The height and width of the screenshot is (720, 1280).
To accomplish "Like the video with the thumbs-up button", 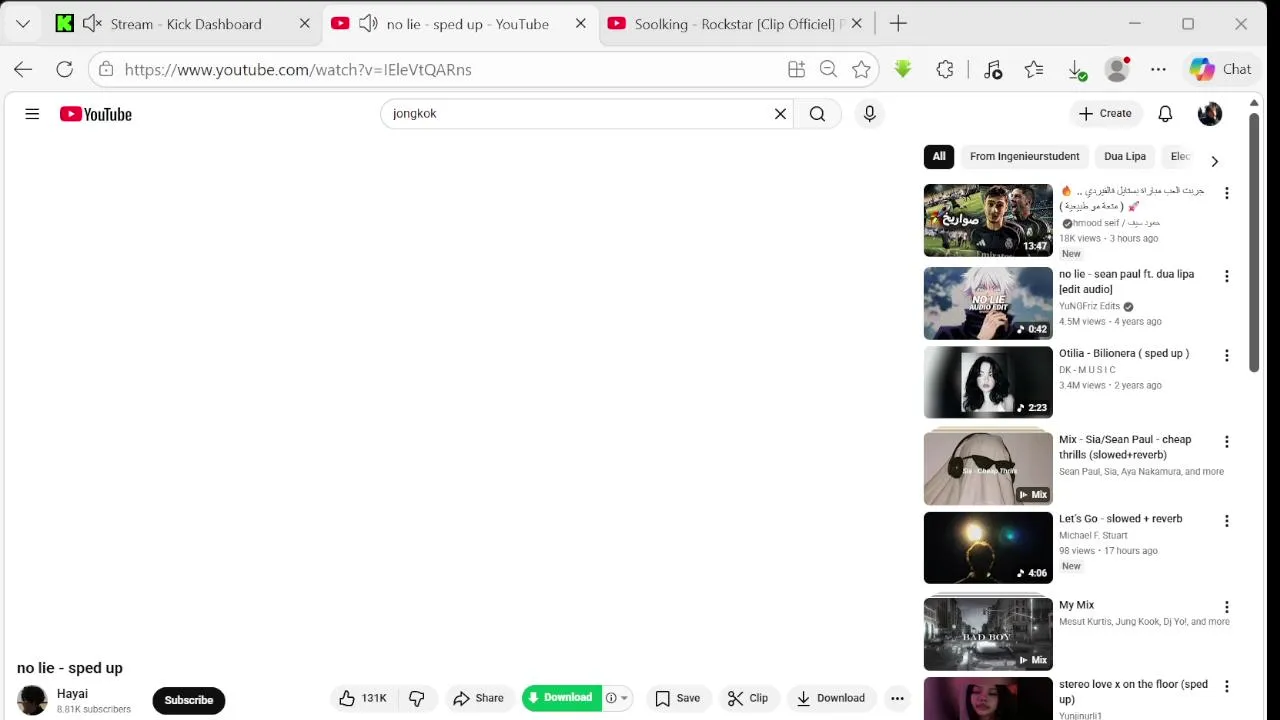I will (x=363, y=698).
